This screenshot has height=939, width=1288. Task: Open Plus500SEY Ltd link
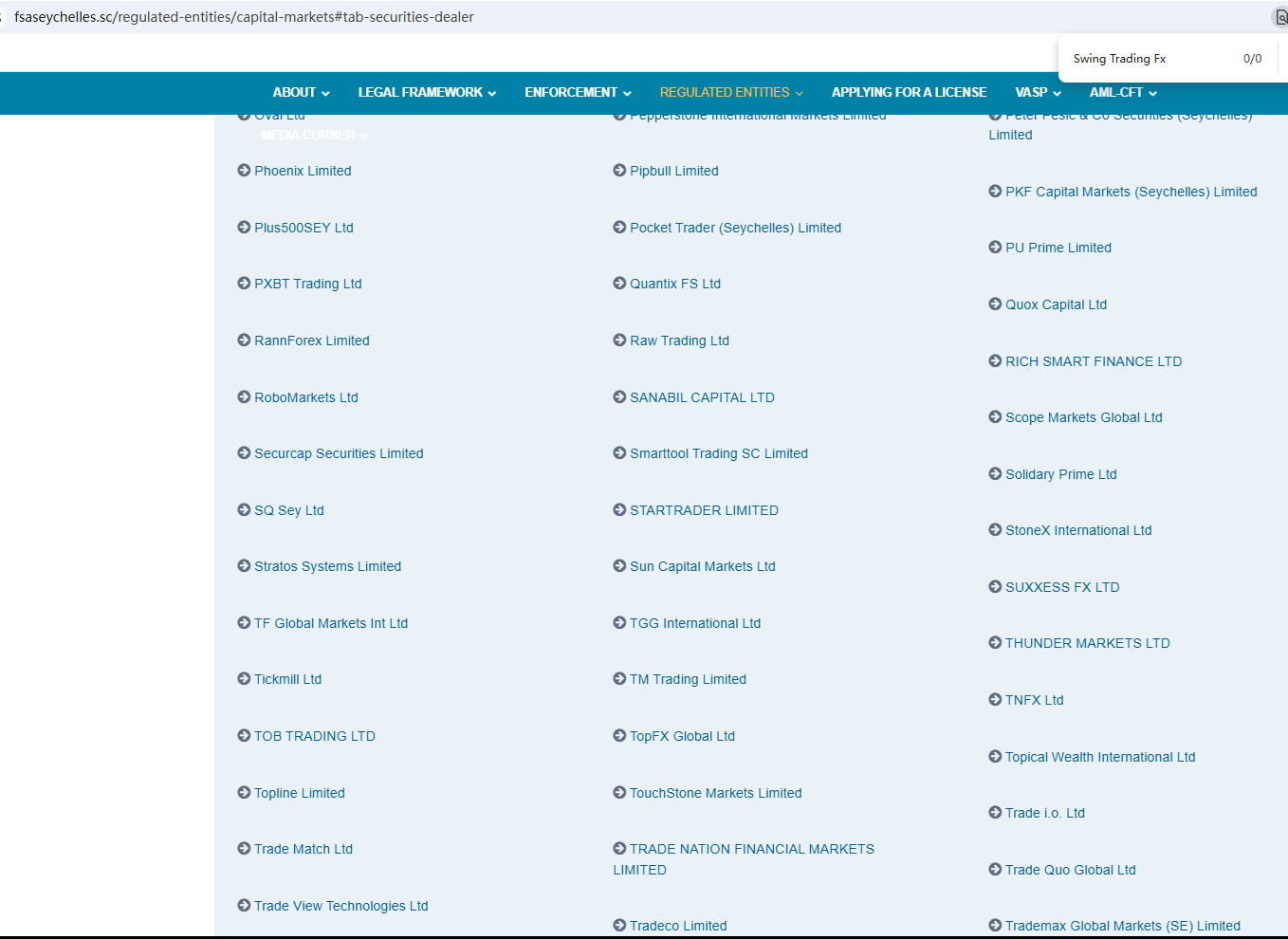(304, 228)
